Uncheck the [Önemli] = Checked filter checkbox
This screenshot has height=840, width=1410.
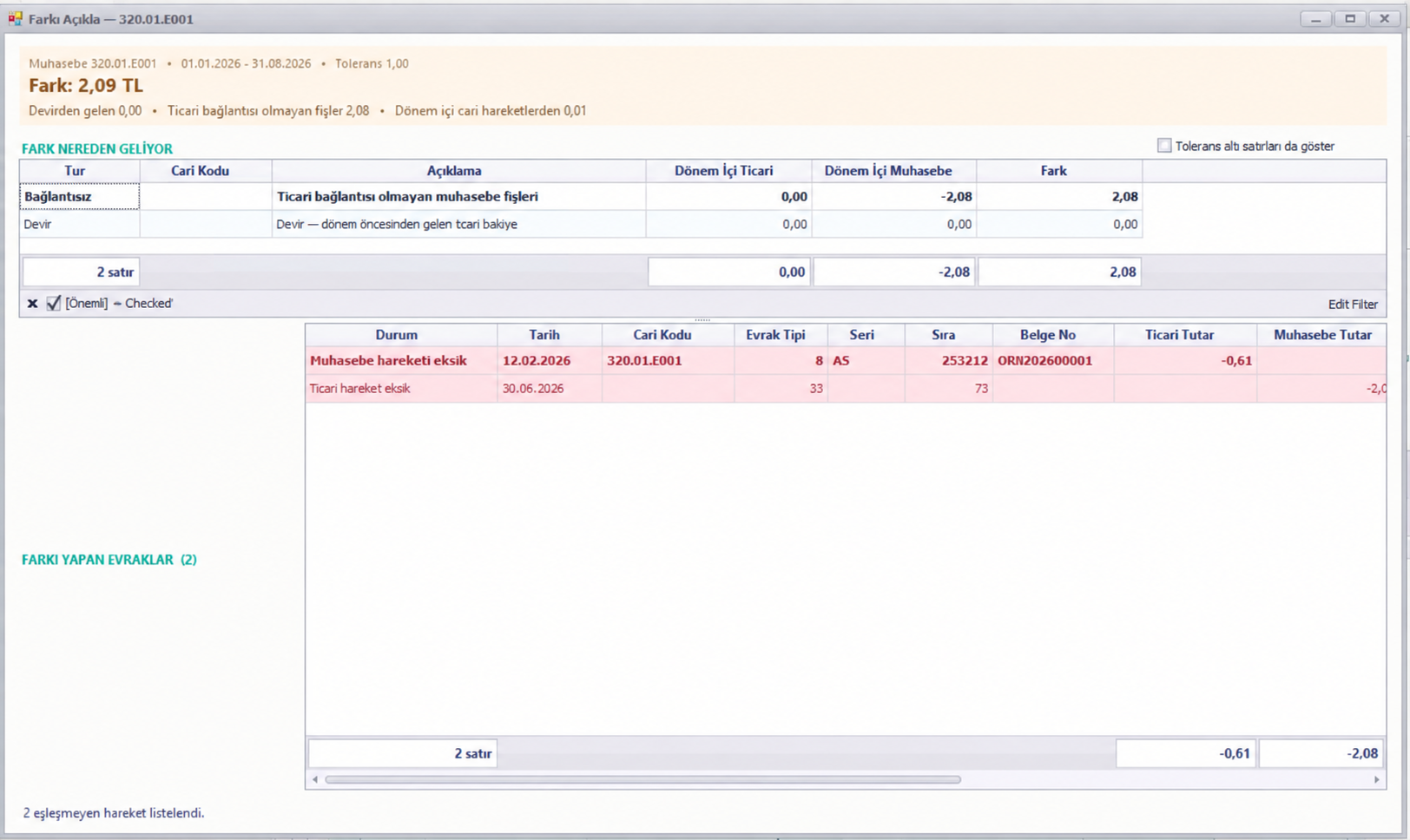click(x=54, y=303)
